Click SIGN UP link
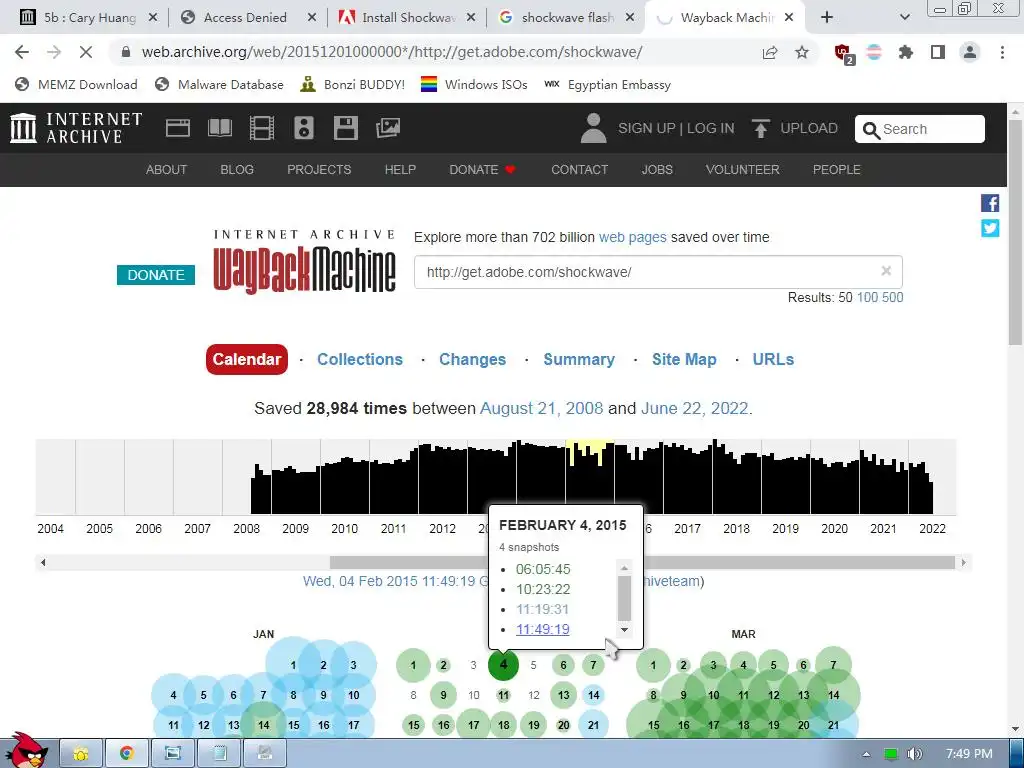 click(x=647, y=128)
